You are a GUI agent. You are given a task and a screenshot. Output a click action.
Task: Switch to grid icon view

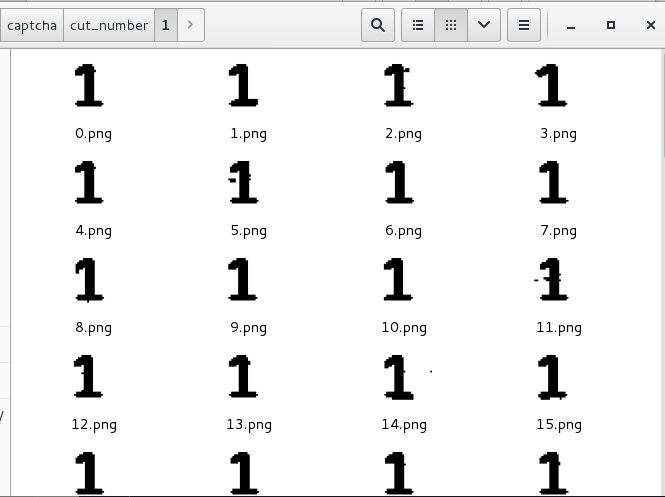pos(451,25)
